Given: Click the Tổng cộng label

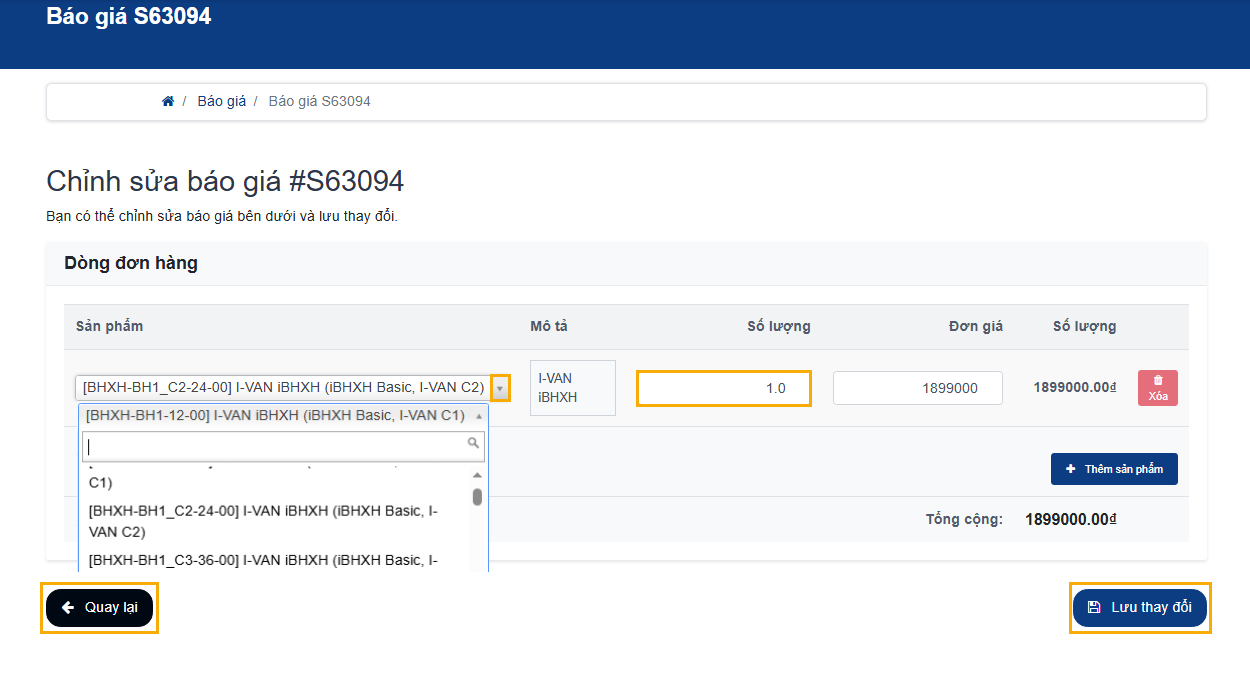Looking at the screenshot, I should click(964, 519).
